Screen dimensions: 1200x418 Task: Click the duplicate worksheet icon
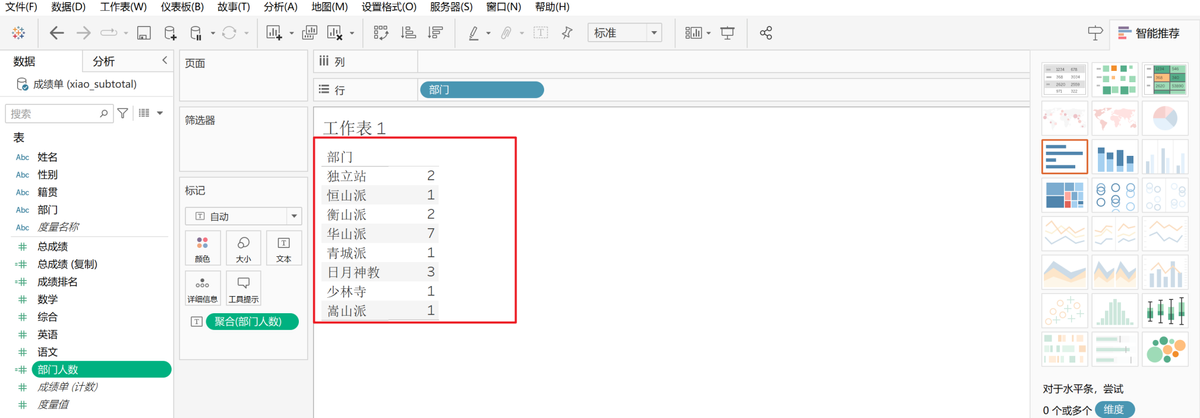click(309, 33)
